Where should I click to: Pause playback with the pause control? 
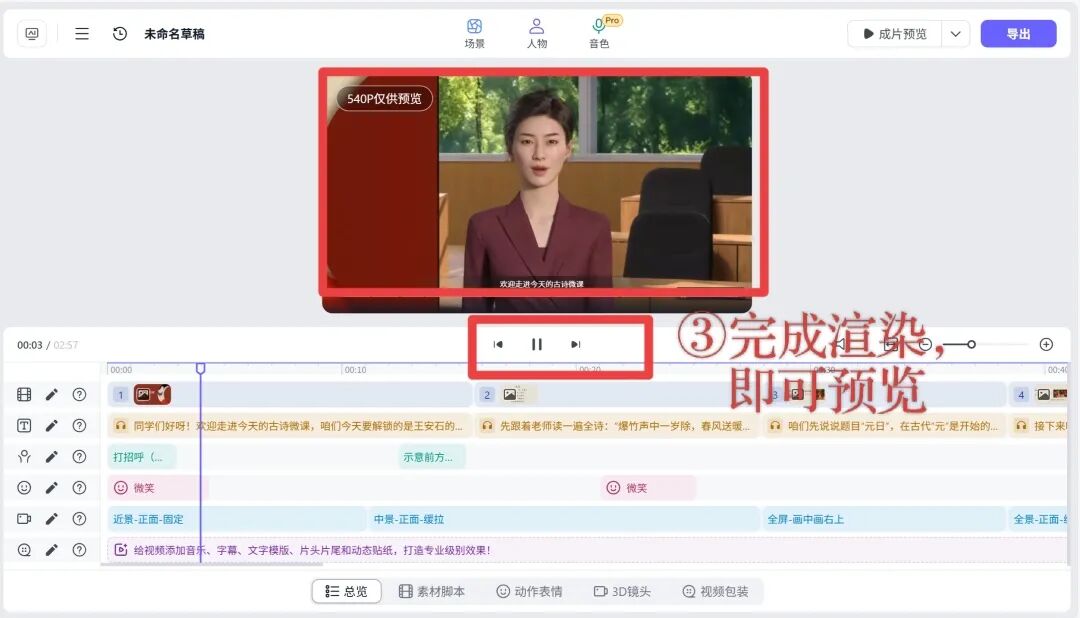536,343
